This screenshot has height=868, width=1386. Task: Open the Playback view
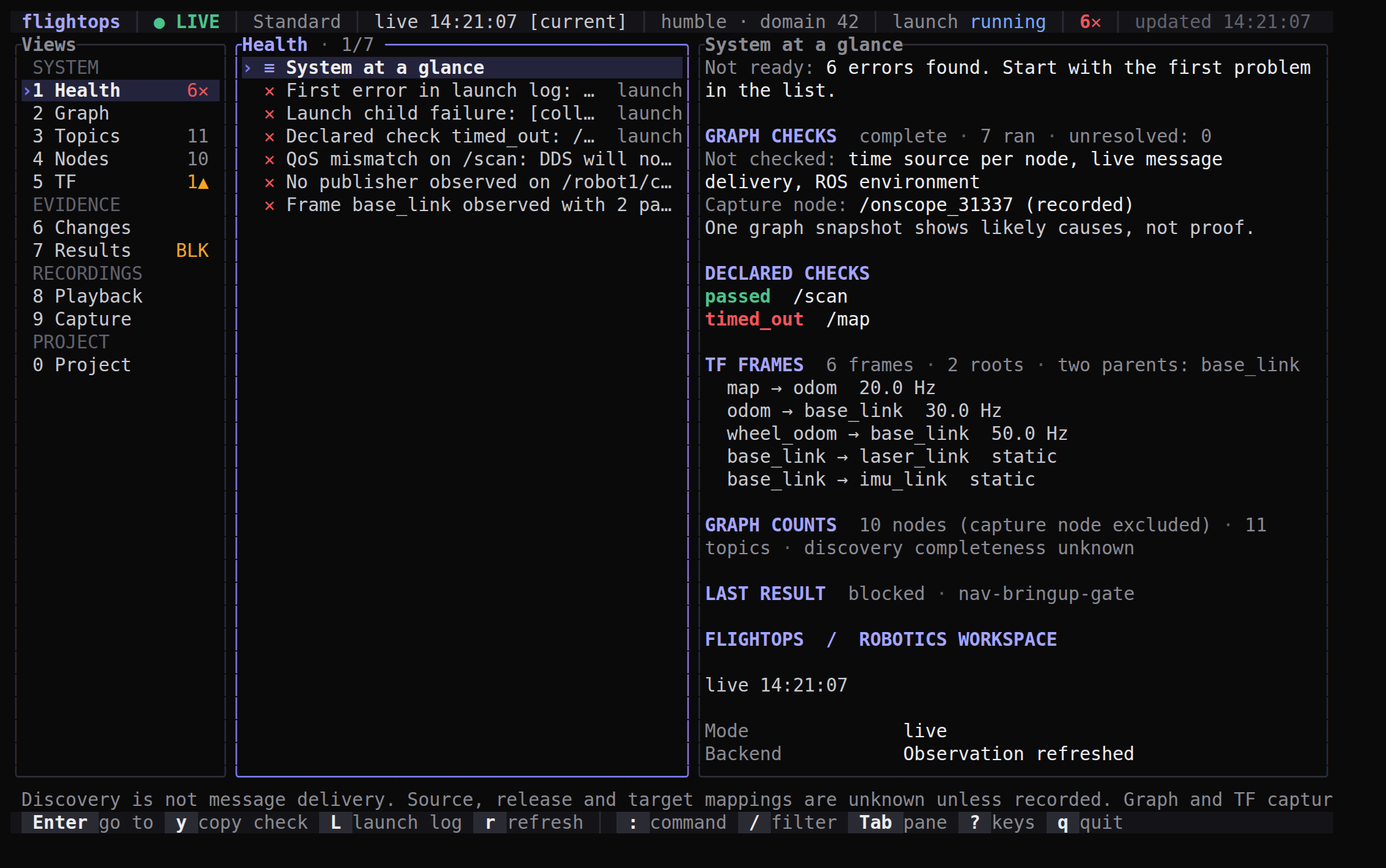[120, 296]
